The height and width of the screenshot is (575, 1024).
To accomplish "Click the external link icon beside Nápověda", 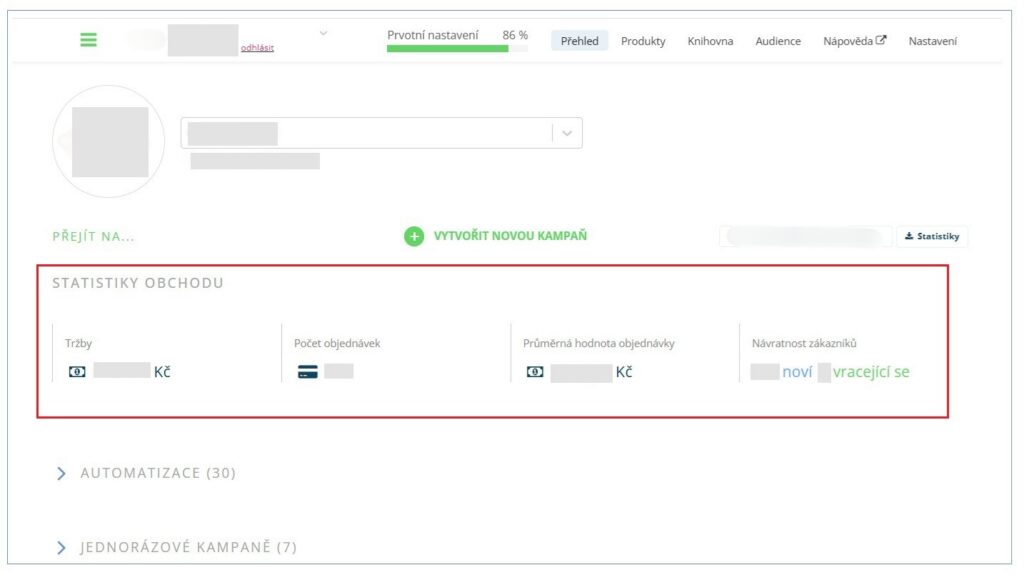I will point(881,41).
